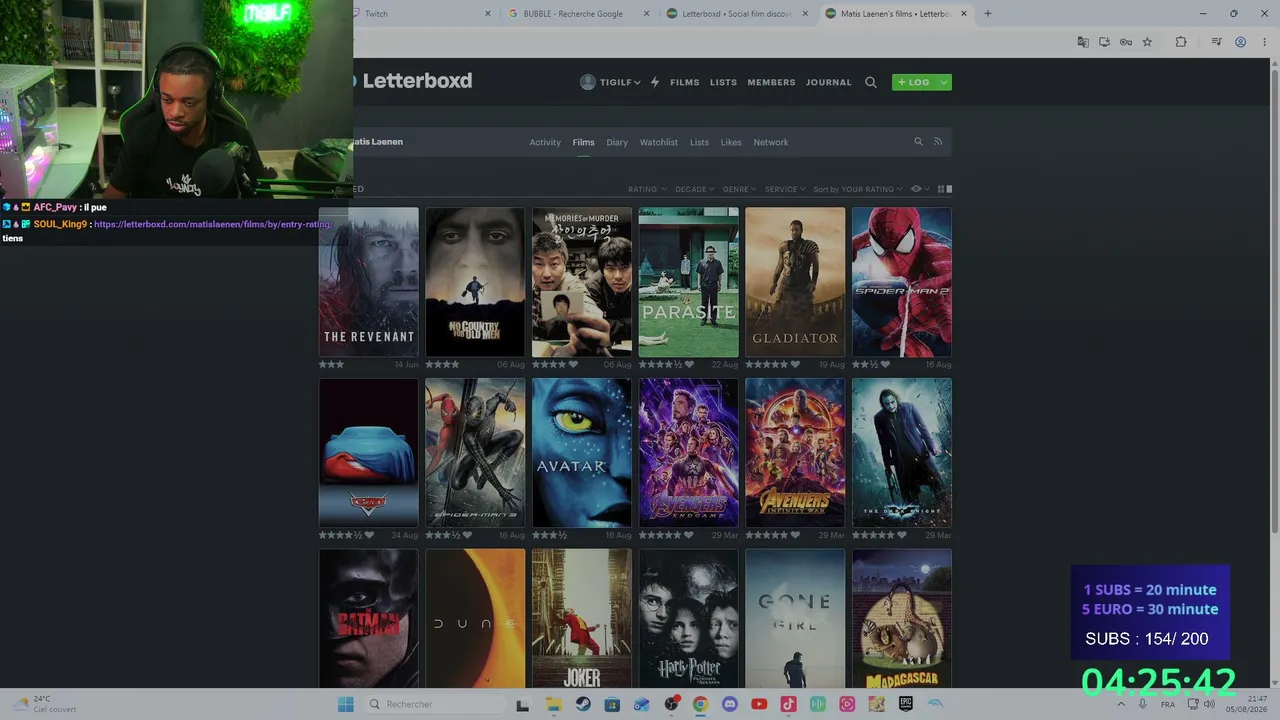
Task: Toggle like heart under the Cars poster
Action: (369, 535)
